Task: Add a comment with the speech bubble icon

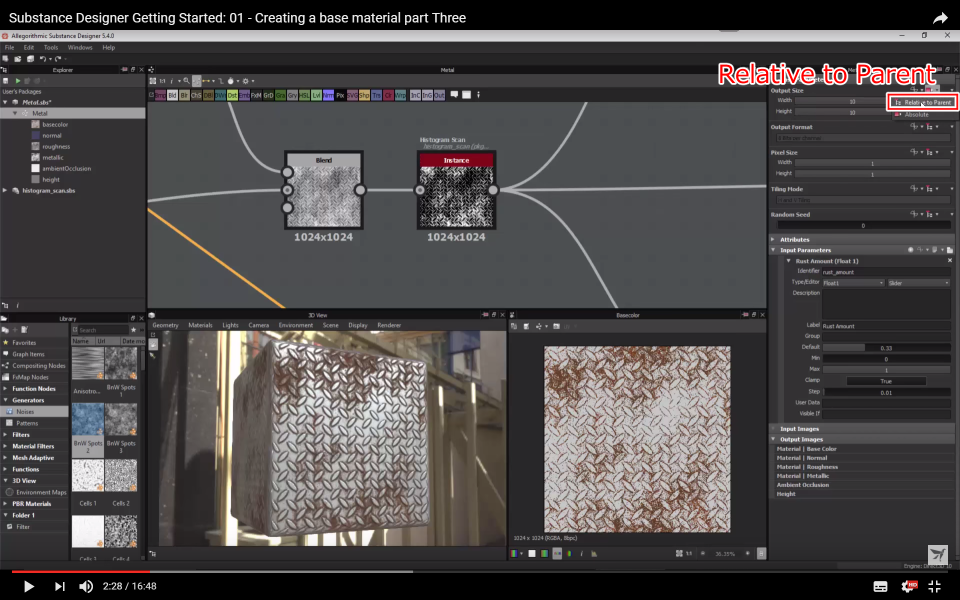Action: click(x=454, y=95)
